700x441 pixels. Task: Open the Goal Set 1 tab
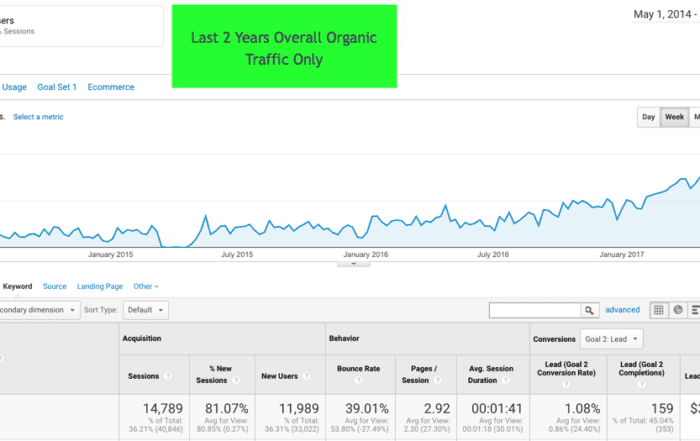(57, 87)
